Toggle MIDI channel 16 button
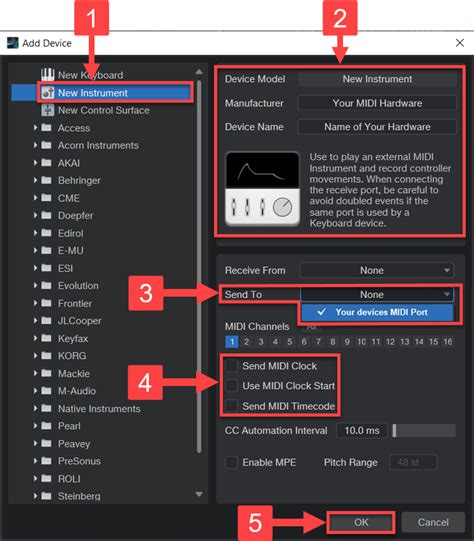The image size is (474, 541). pos(448,342)
